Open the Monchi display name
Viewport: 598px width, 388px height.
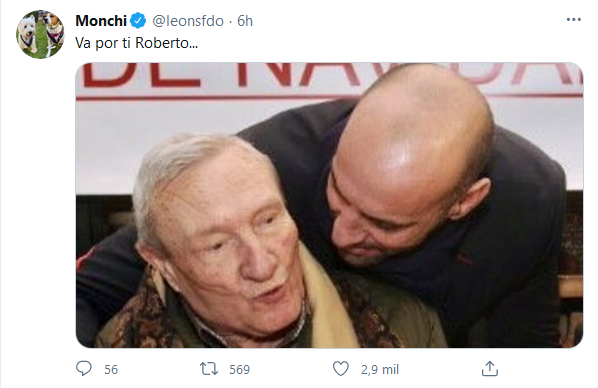tap(101, 21)
